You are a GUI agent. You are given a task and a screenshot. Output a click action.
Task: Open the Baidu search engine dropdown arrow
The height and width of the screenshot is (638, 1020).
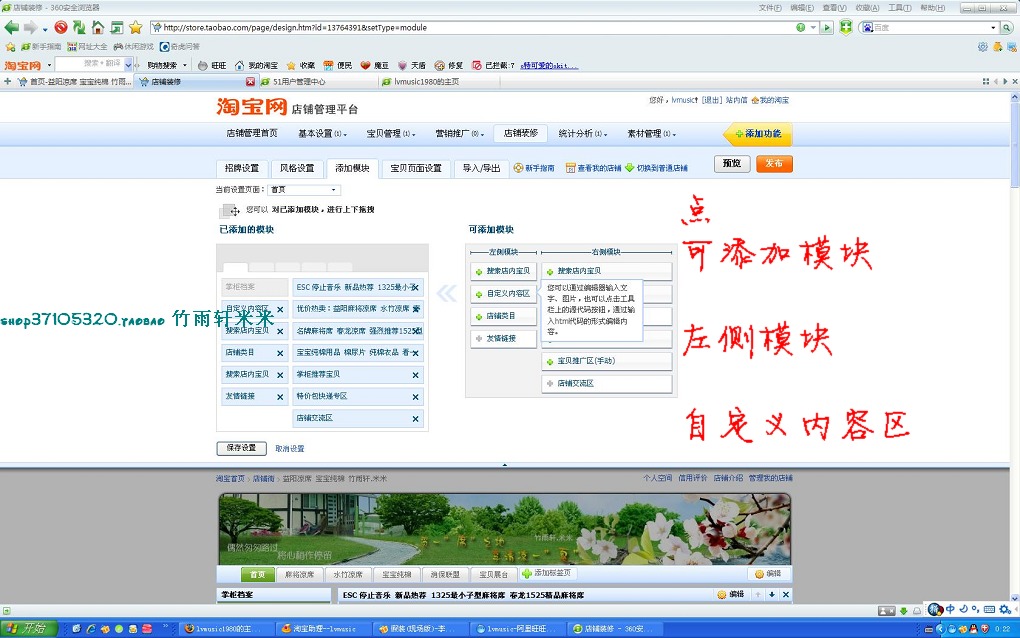pyautogui.click(x=993, y=27)
